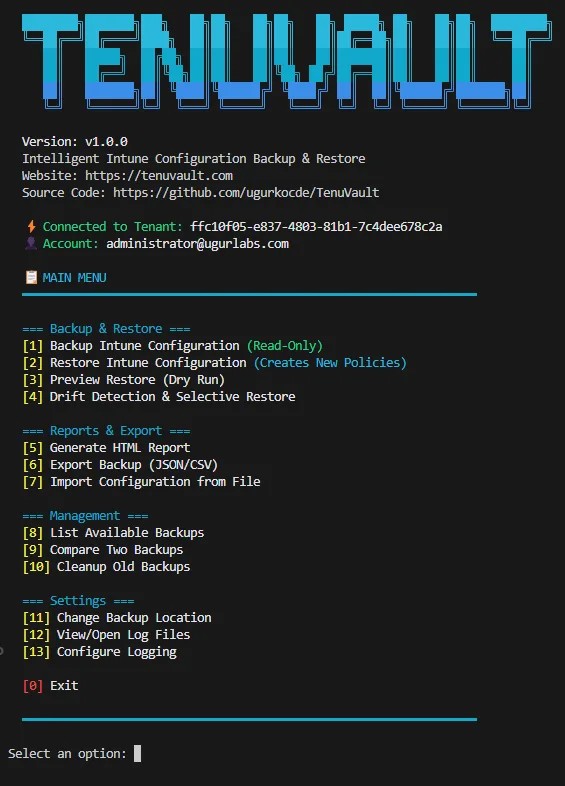Click the account administrator@ugurlabs.com
The image size is (565, 786).
pyautogui.click(x=198, y=244)
